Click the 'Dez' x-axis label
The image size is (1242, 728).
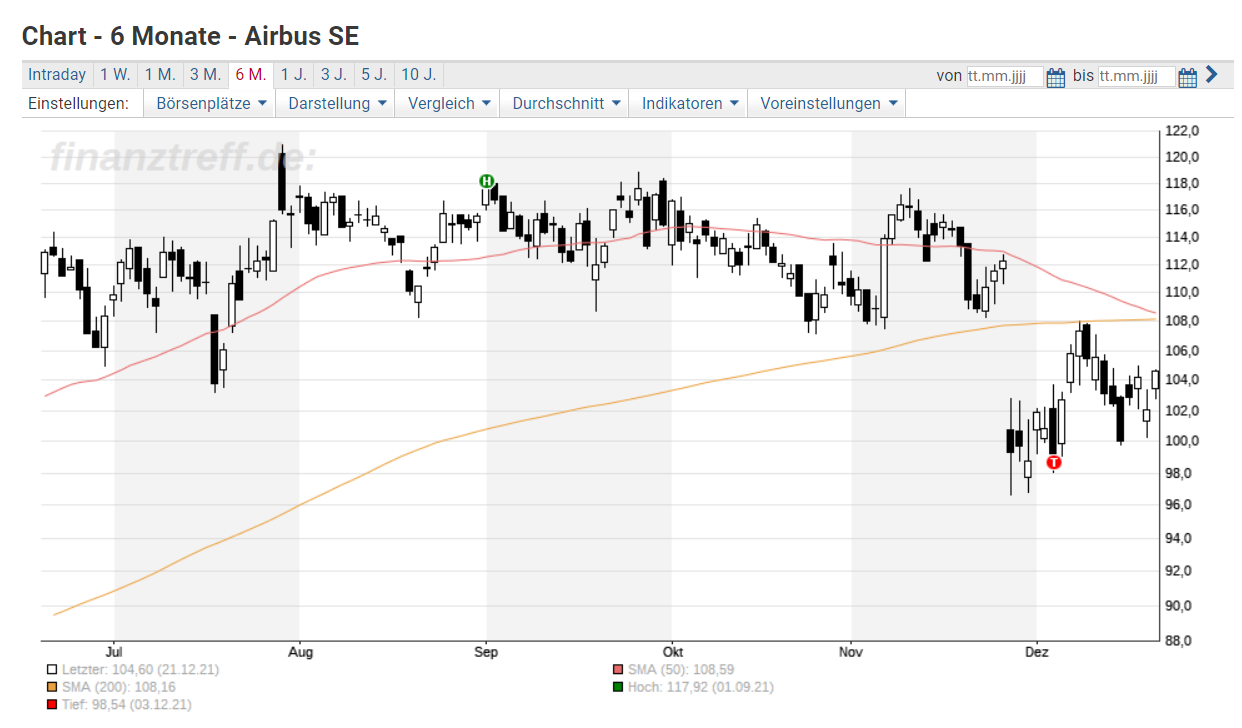(x=1037, y=652)
